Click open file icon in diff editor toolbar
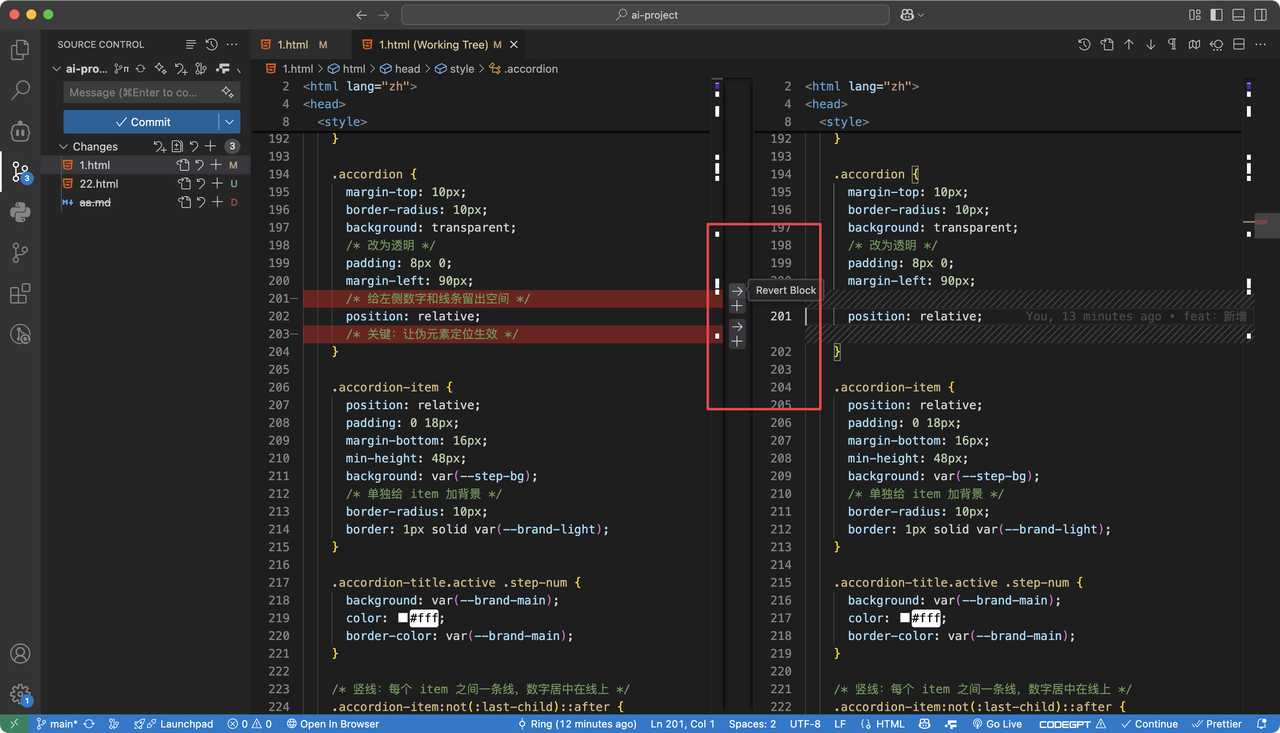The image size is (1280, 733). [x=1107, y=44]
